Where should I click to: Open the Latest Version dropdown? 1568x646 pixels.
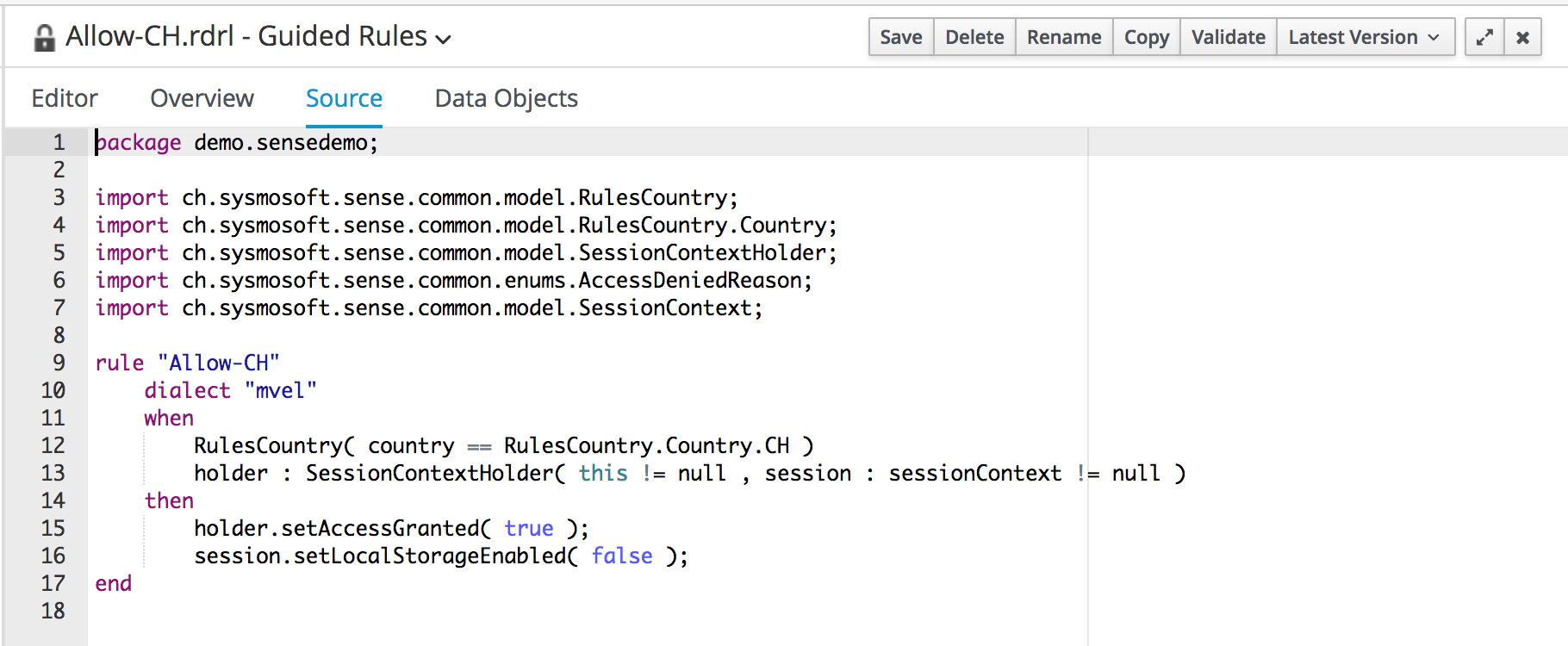pos(1365,37)
